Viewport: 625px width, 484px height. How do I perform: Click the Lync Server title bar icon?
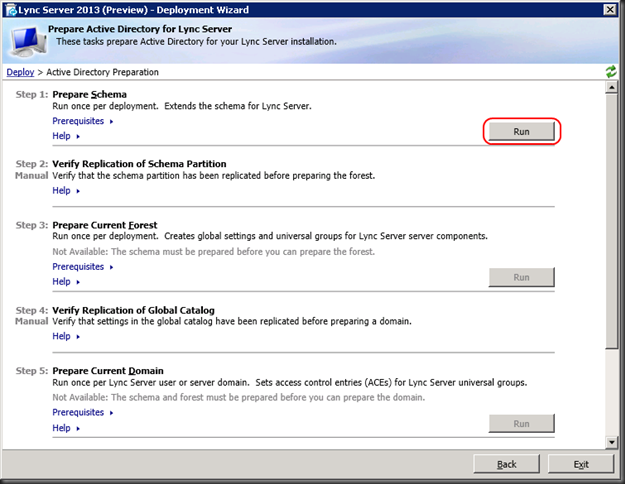click(11, 10)
